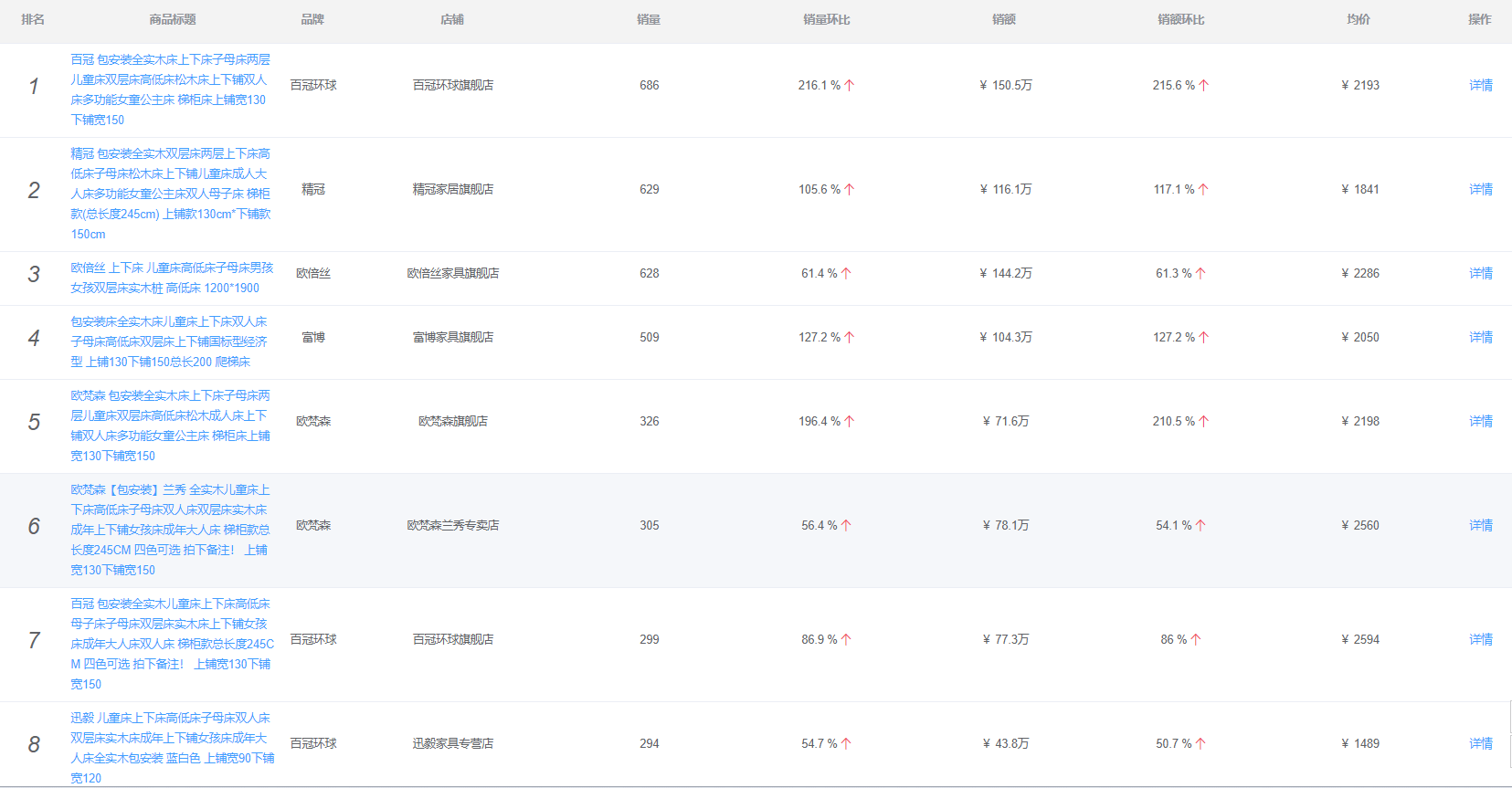Click average price ¥ 2193
The image size is (1512, 788).
pos(1360,85)
